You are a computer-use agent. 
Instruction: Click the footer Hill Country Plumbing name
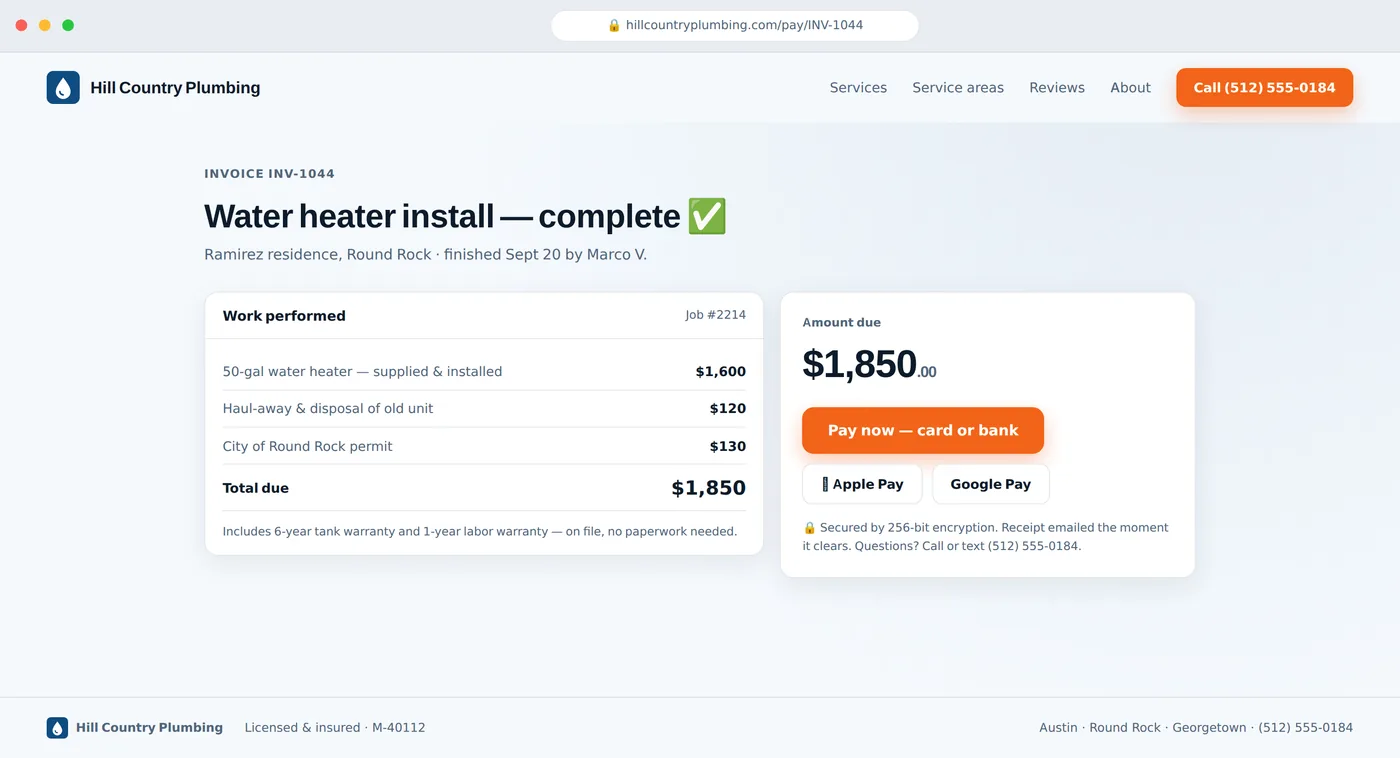coord(149,728)
